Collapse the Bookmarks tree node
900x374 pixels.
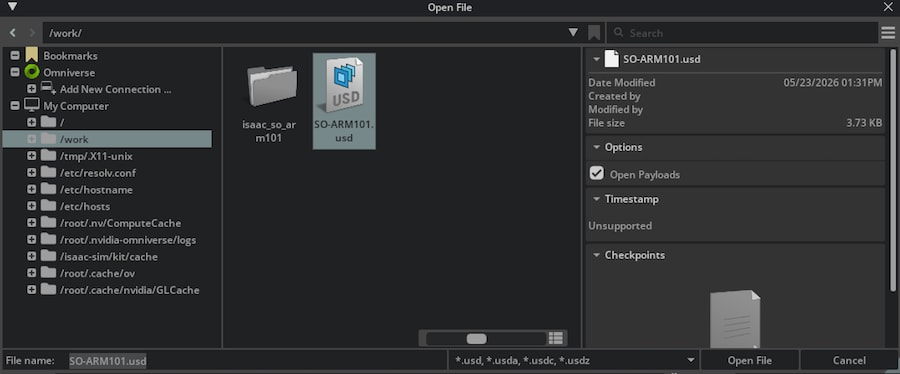coord(15,56)
